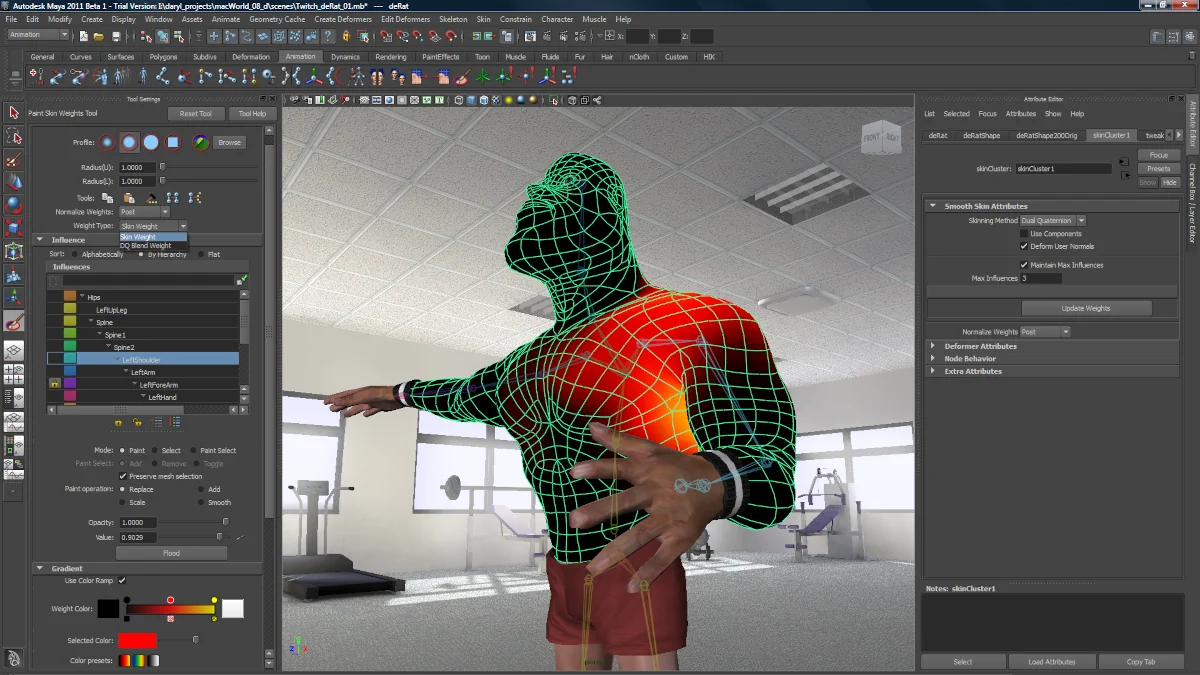Click the pin icon next to influence search

pyautogui.click(x=242, y=280)
